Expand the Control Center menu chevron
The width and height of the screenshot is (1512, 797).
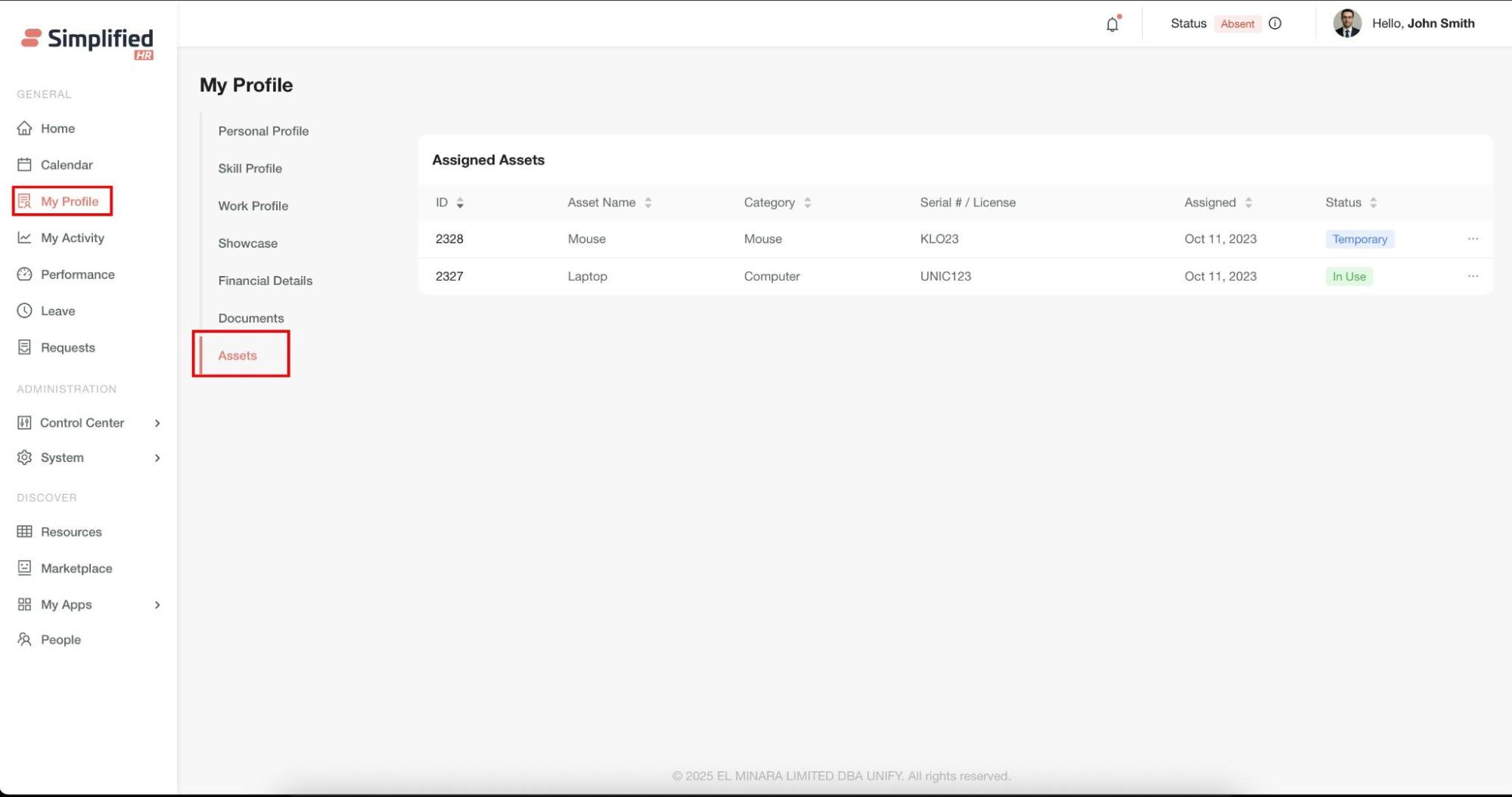(157, 423)
